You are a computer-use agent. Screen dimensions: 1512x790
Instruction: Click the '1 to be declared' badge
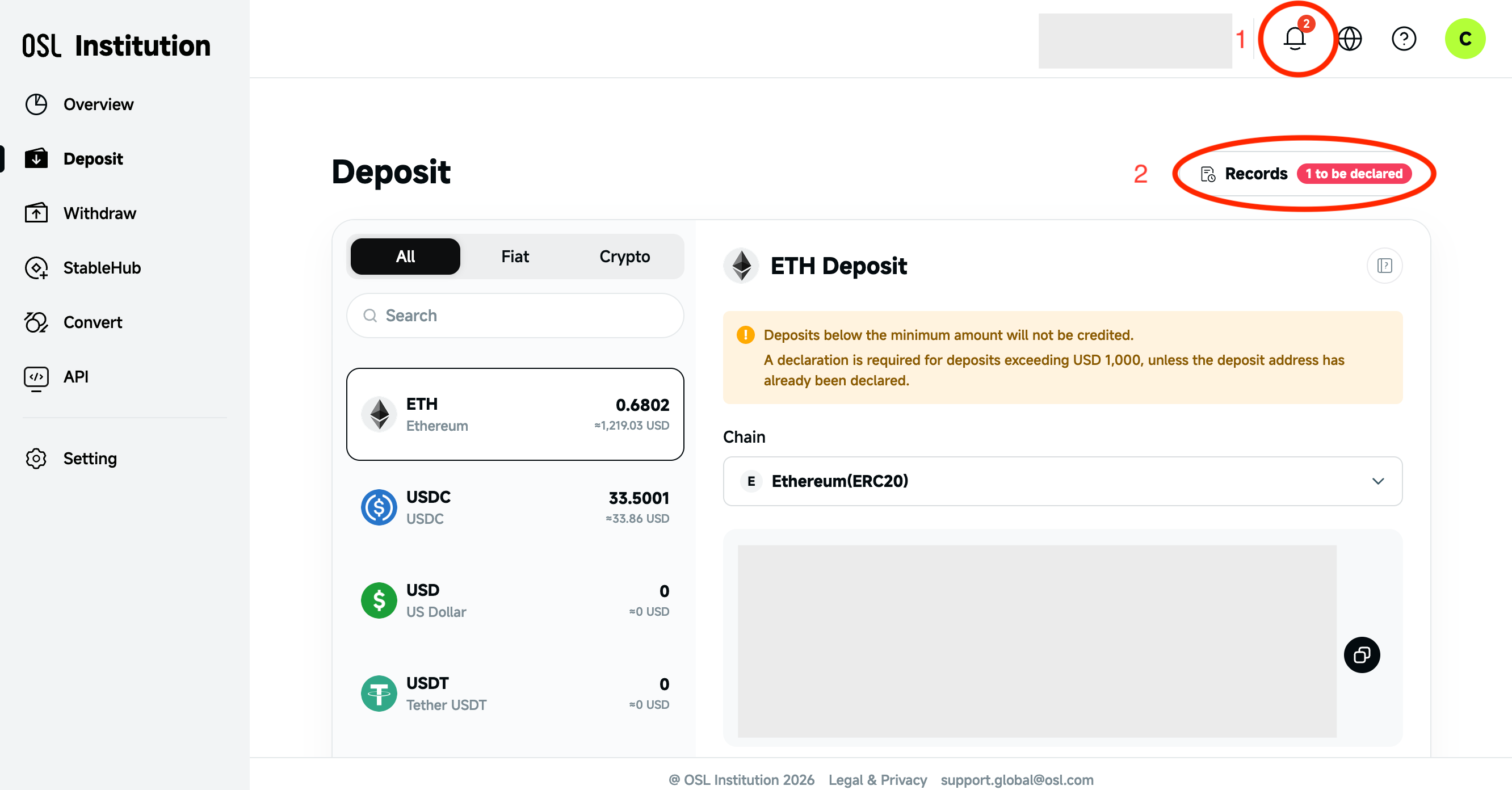click(x=1354, y=174)
